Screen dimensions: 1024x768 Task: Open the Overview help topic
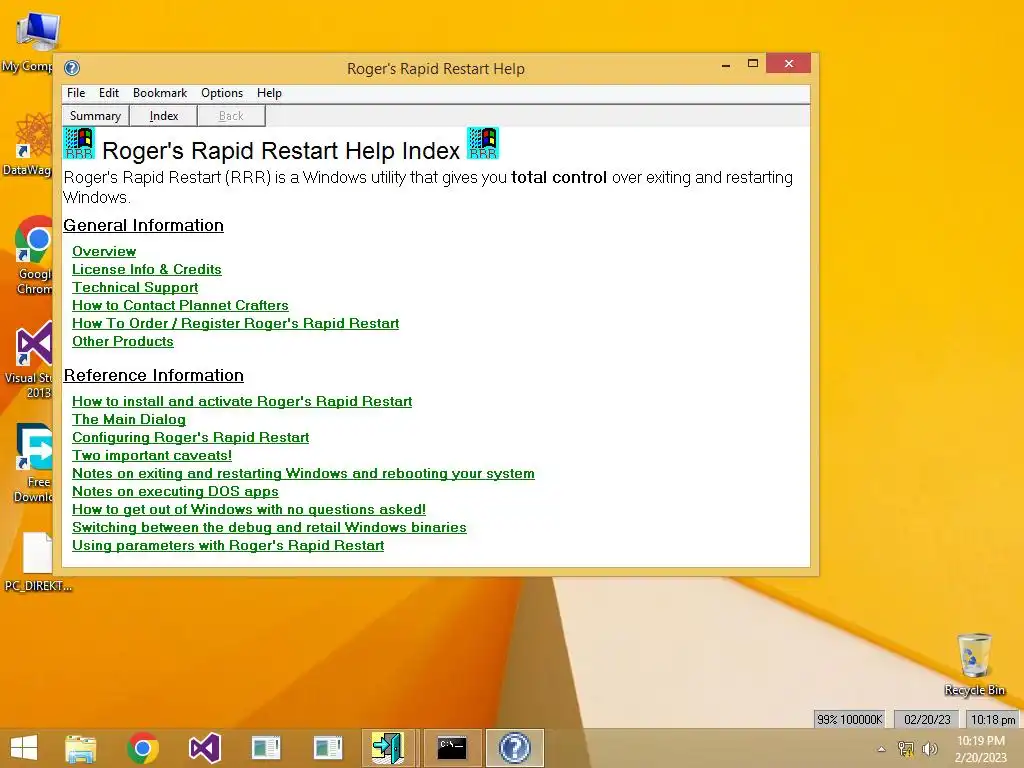pyautogui.click(x=104, y=251)
